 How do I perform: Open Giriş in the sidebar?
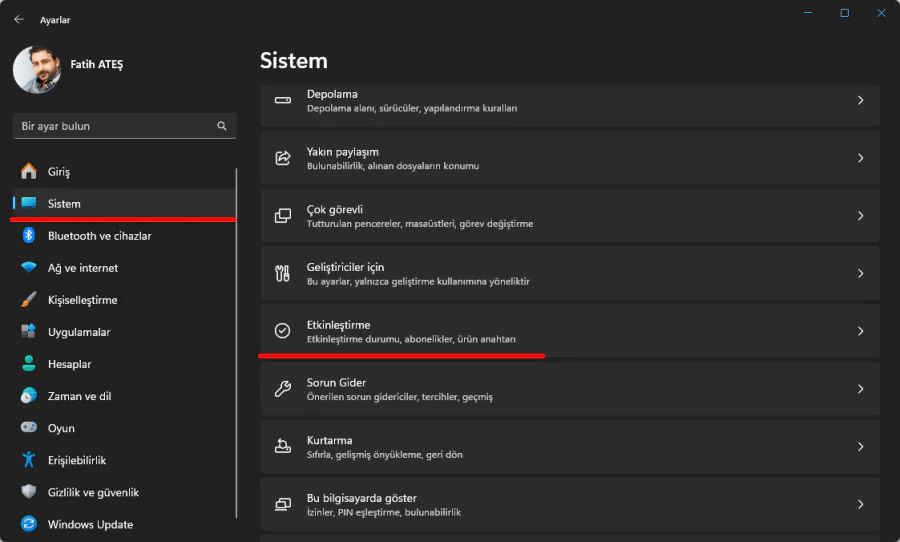pyautogui.click(x=124, y=172)
